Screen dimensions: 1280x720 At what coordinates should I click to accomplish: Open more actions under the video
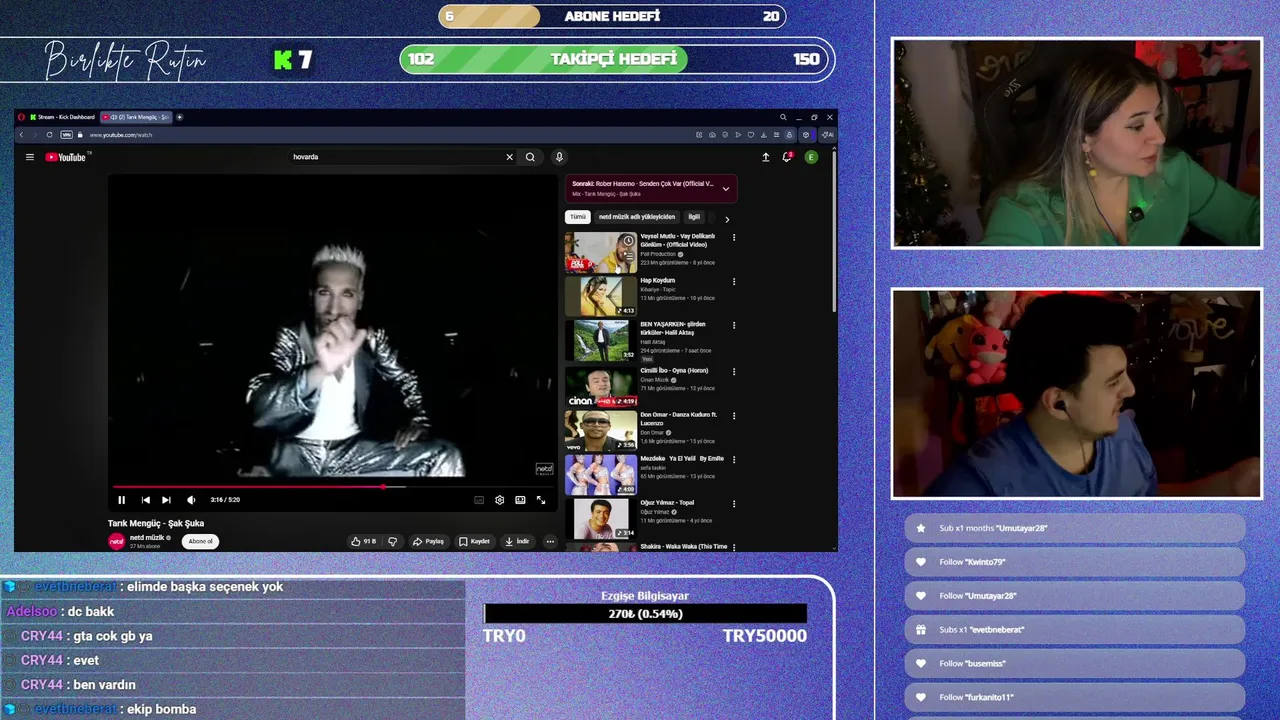(x=550, y=541)
